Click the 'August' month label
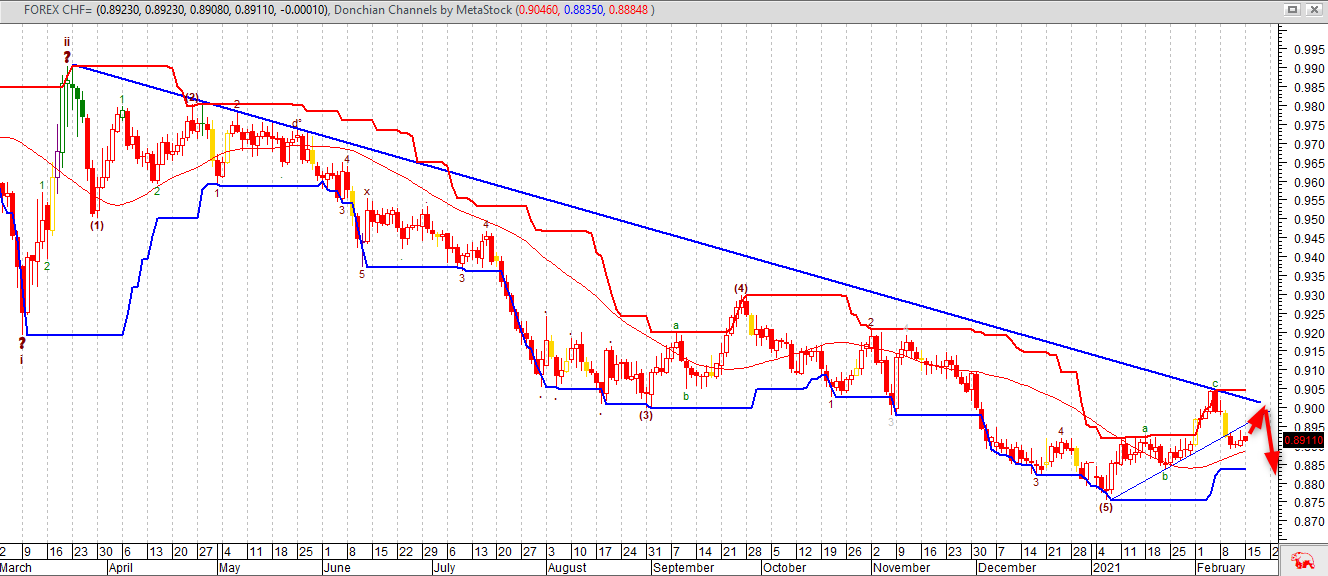 (568, 567)
